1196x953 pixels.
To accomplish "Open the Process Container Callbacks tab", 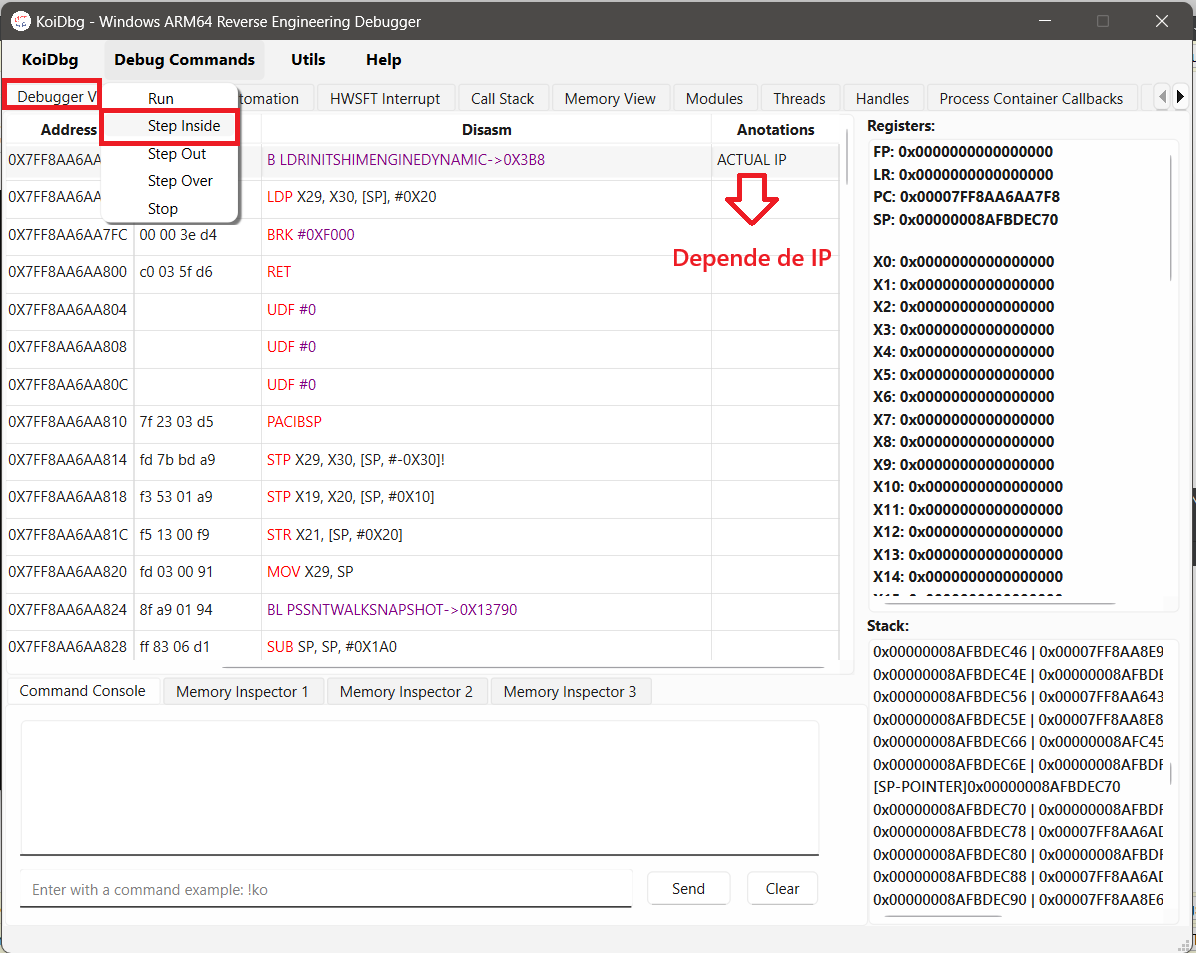I will point(1031,98).
